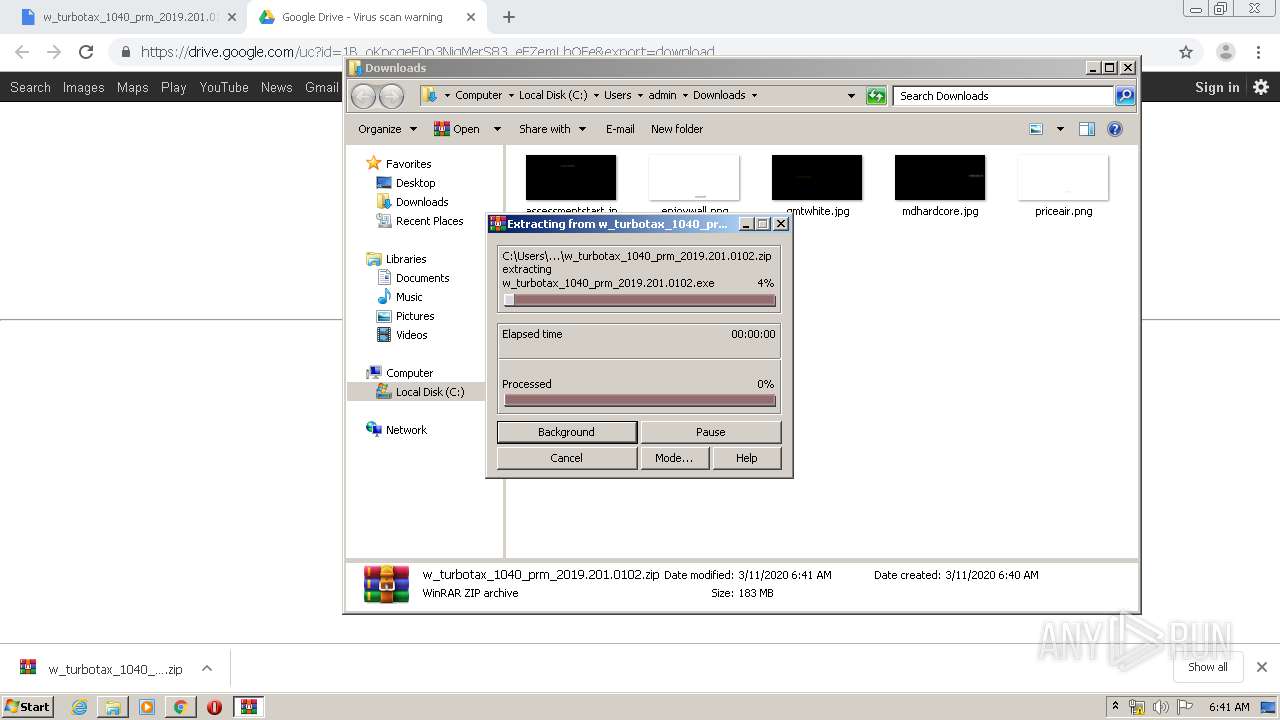Click the E-mail toolbar button
Viewport: 1280px width, 720px height.
coord(620,129)
